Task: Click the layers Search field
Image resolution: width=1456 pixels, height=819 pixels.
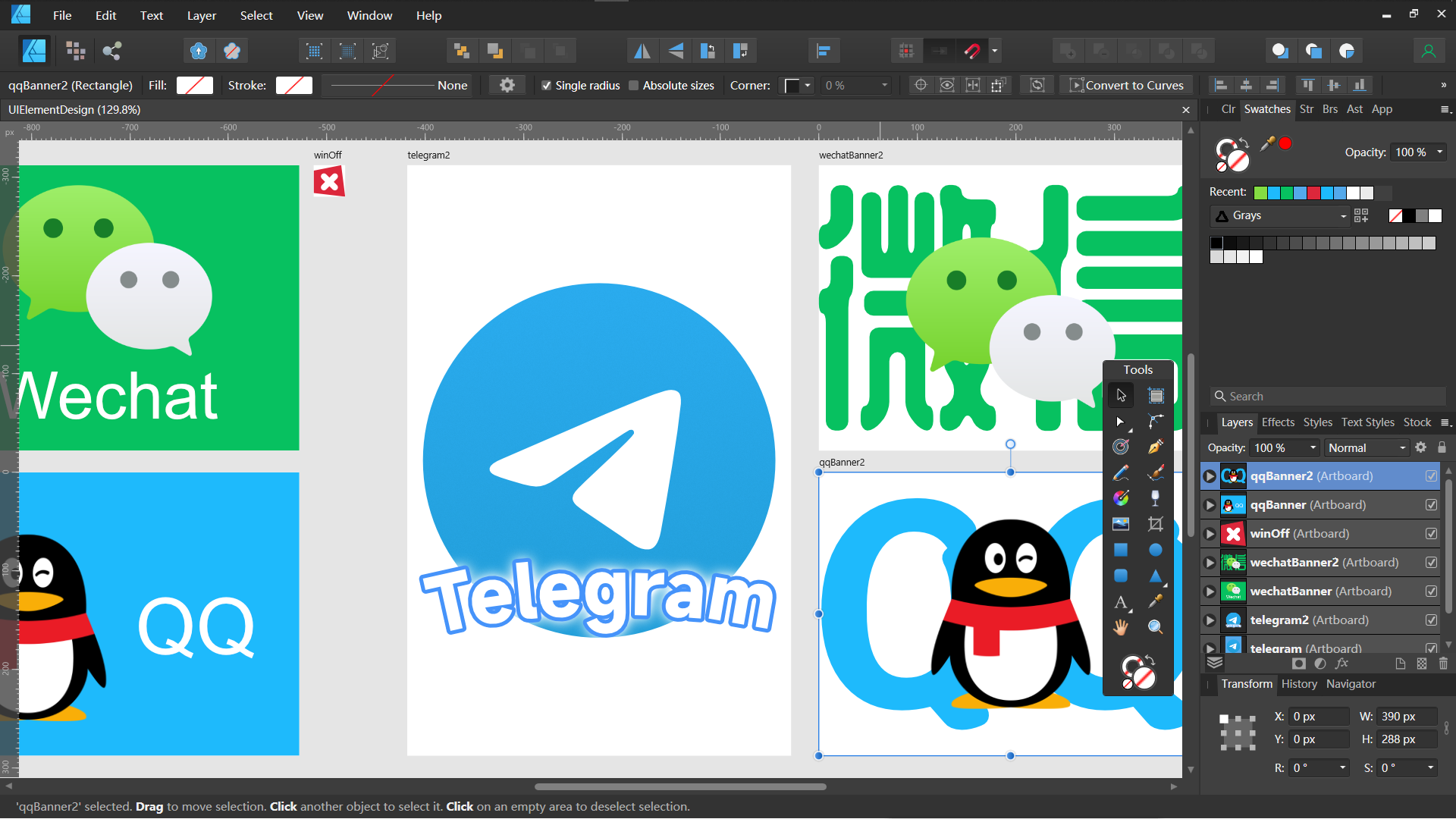Action: click(1327, 397)
